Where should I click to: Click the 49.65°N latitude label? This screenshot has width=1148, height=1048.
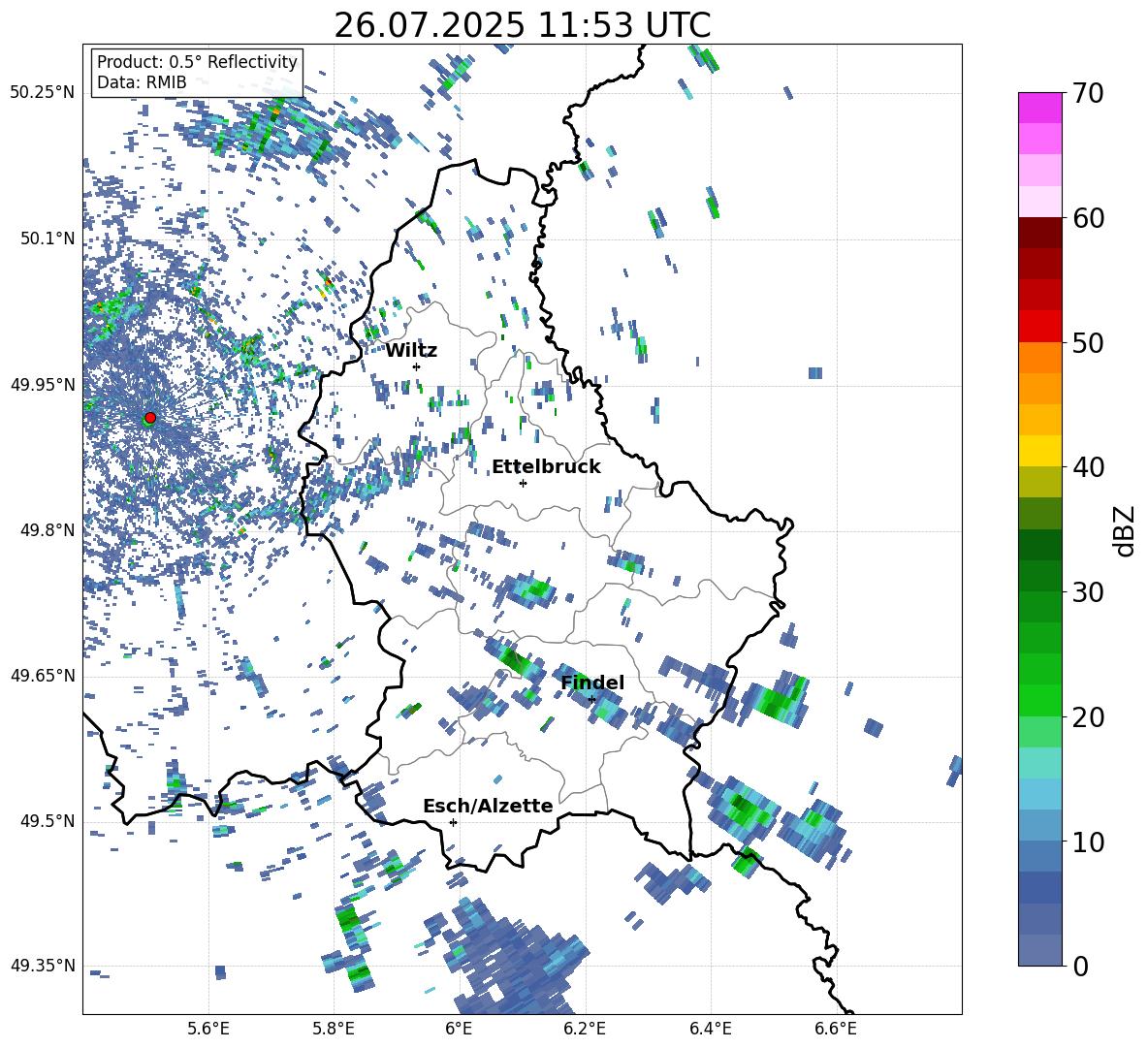pyautogui.click(x=43, y=675)
